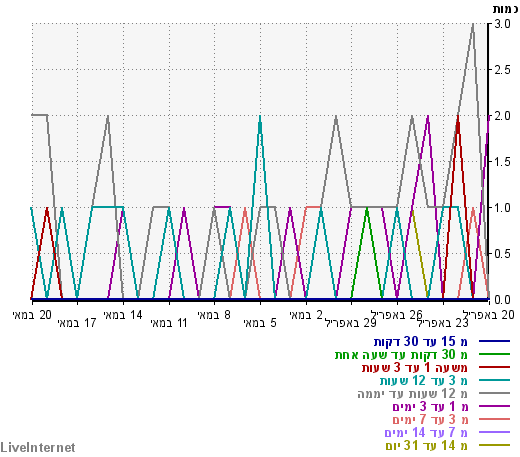Select legend label 'מ 14 עד 31 יום'
The height and width of the screenshot is (457, 520).
(427, 446)
